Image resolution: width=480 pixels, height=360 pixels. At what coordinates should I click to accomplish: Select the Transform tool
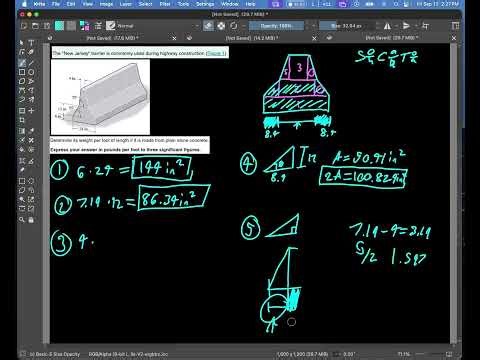click(22, 111)
